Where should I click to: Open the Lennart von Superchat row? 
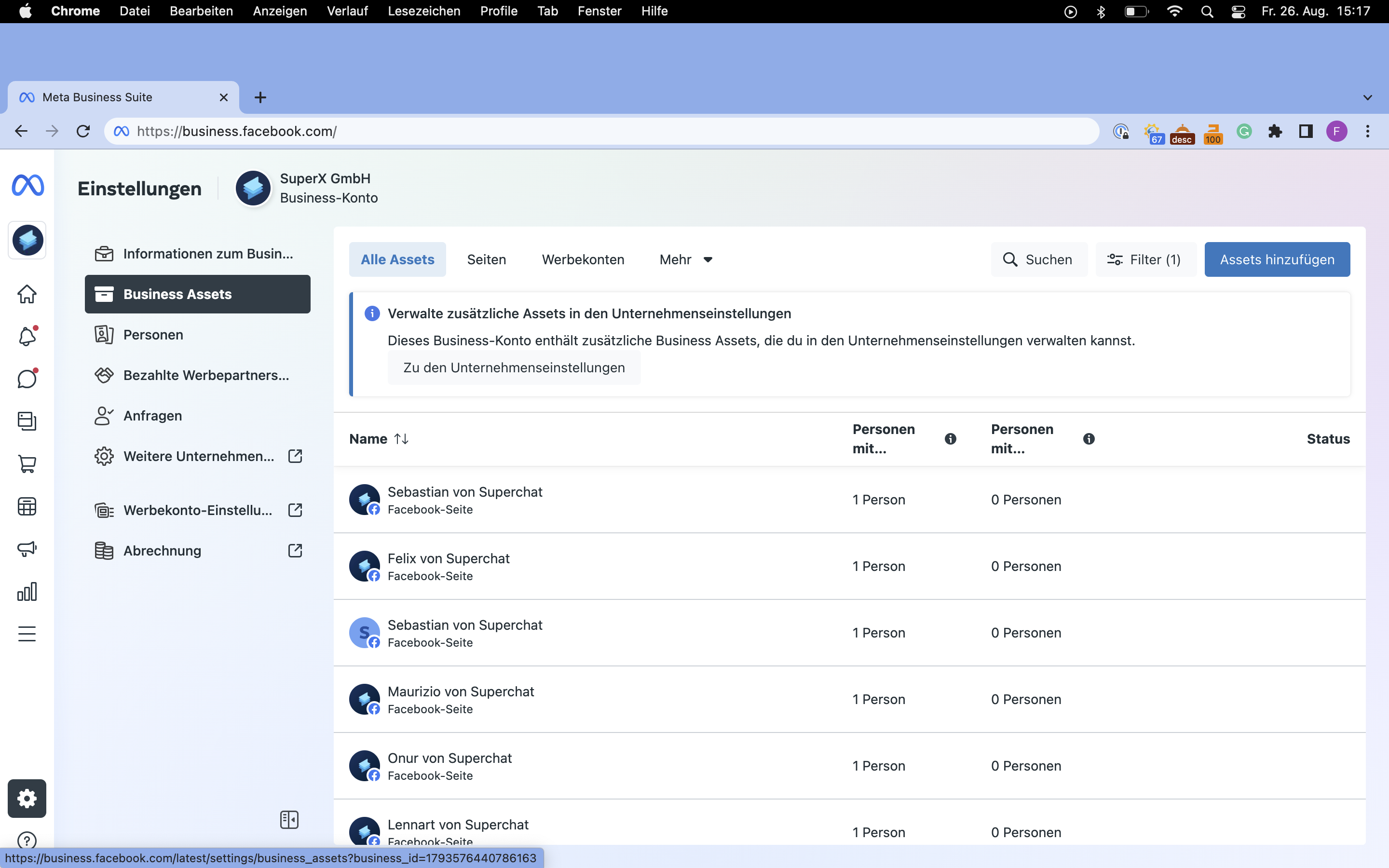(x=849, y=823)
